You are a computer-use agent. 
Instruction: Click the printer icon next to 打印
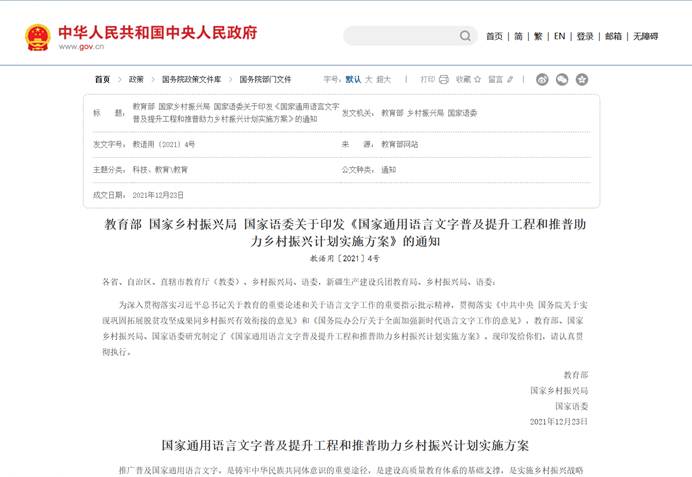tap(444, 79)
